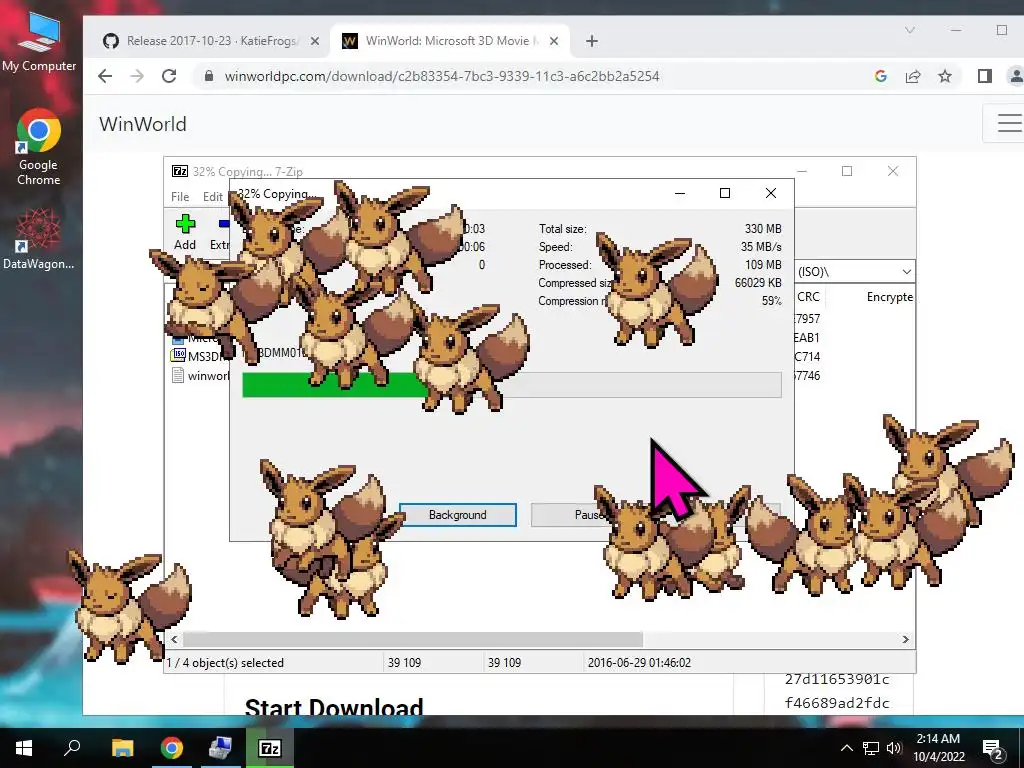Open a new Chrome tab

(592, 41)
